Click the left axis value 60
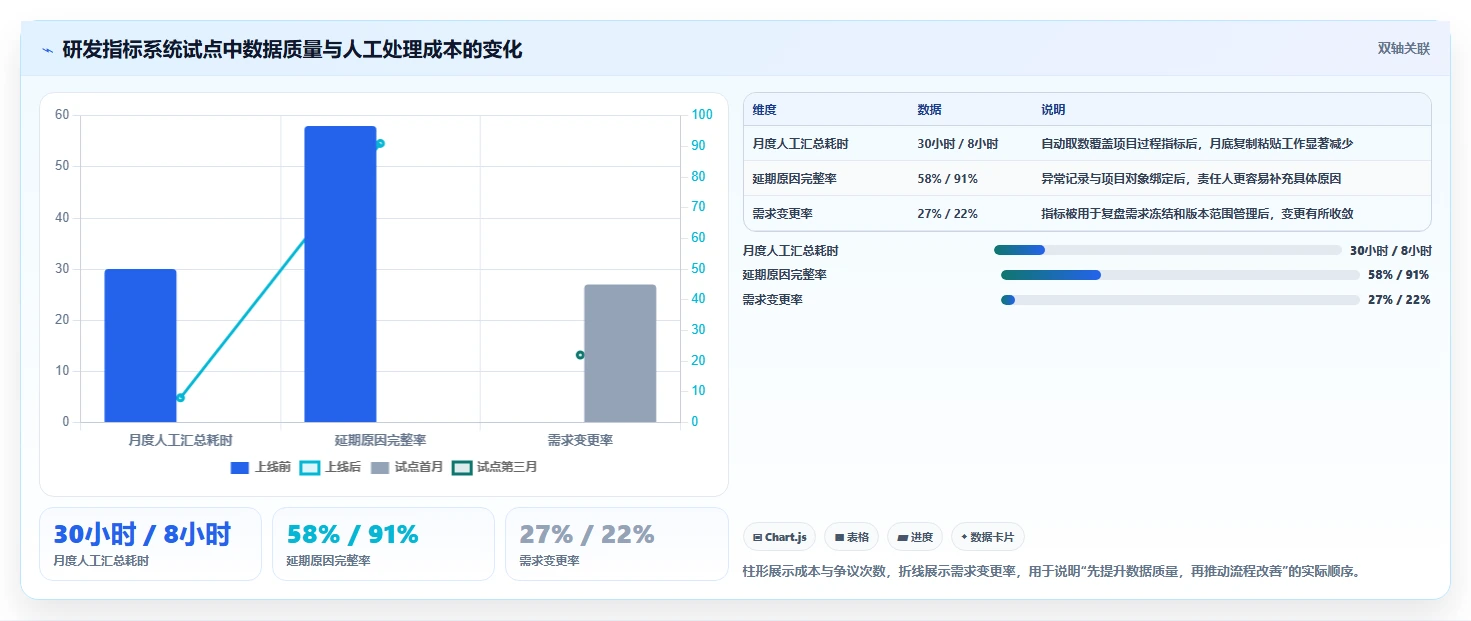Image resolution: width=1471 pixels, height=621 pixels. [62, 115]
